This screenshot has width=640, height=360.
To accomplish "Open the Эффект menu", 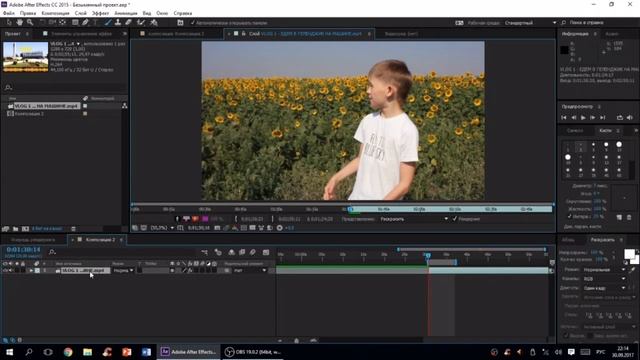I will (100, 13).
